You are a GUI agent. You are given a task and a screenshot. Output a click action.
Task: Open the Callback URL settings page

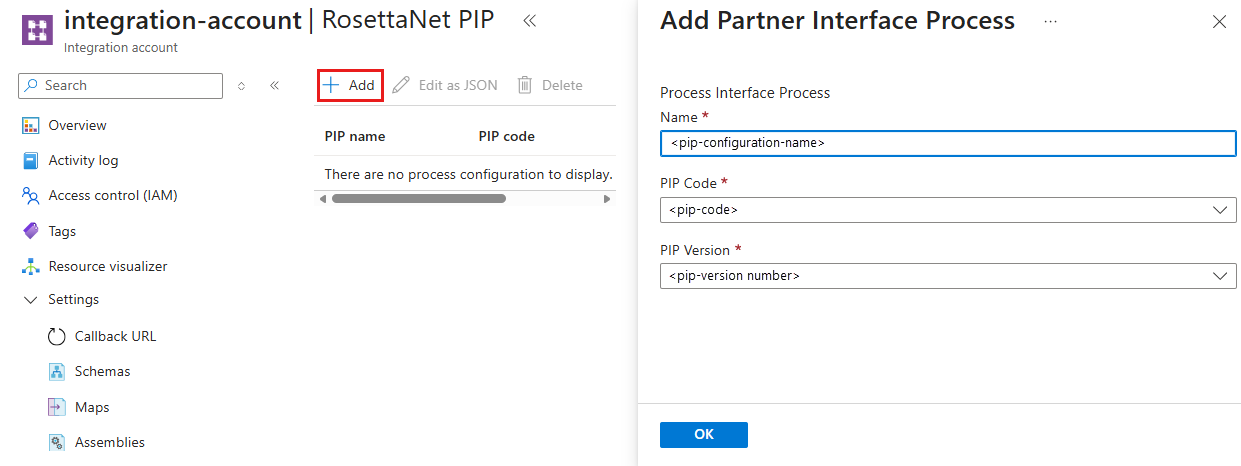[x=115, y=337]
